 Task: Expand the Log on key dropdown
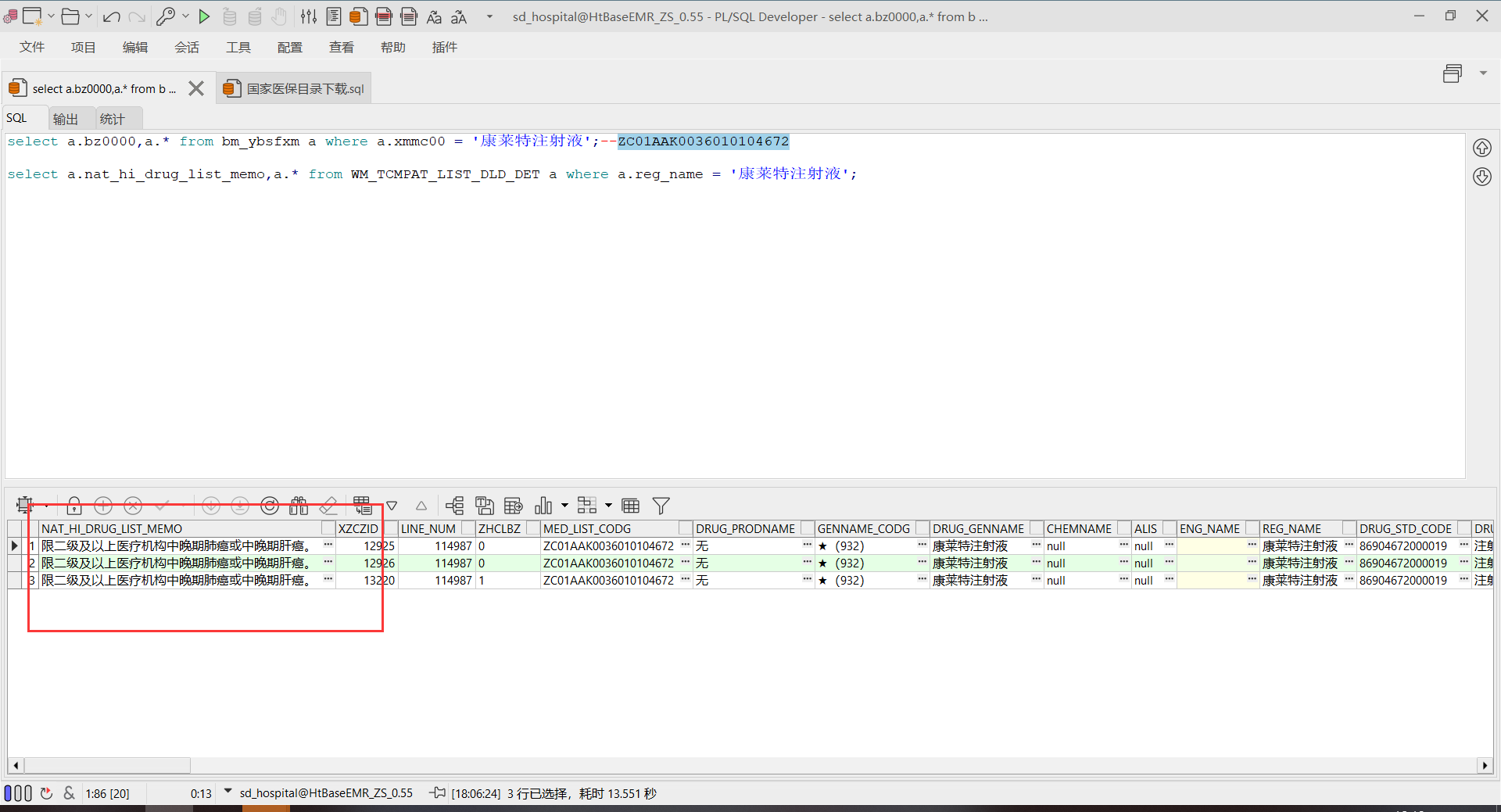click(185, 16)
